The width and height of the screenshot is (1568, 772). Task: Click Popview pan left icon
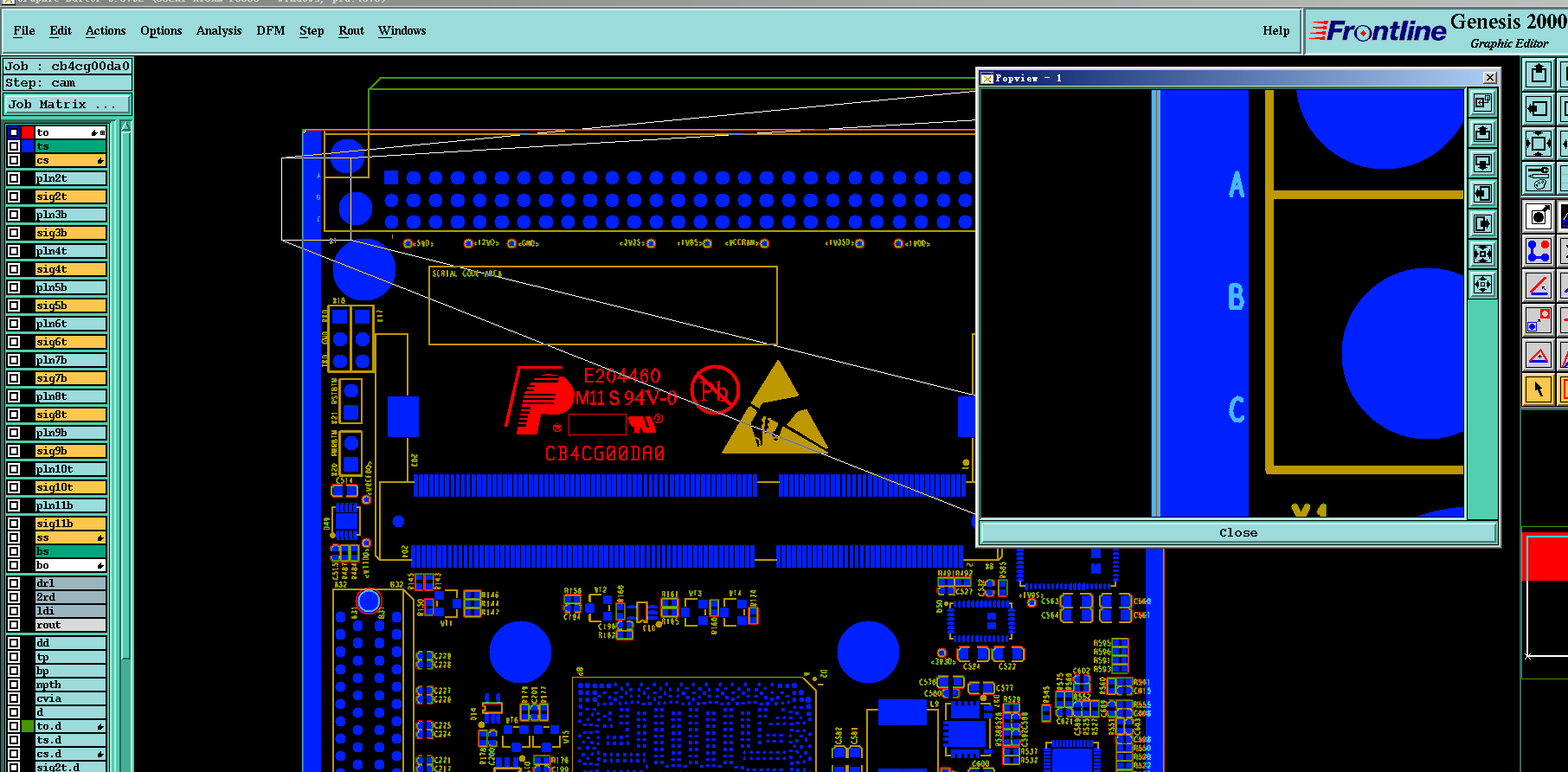[x=1483, y=194]
